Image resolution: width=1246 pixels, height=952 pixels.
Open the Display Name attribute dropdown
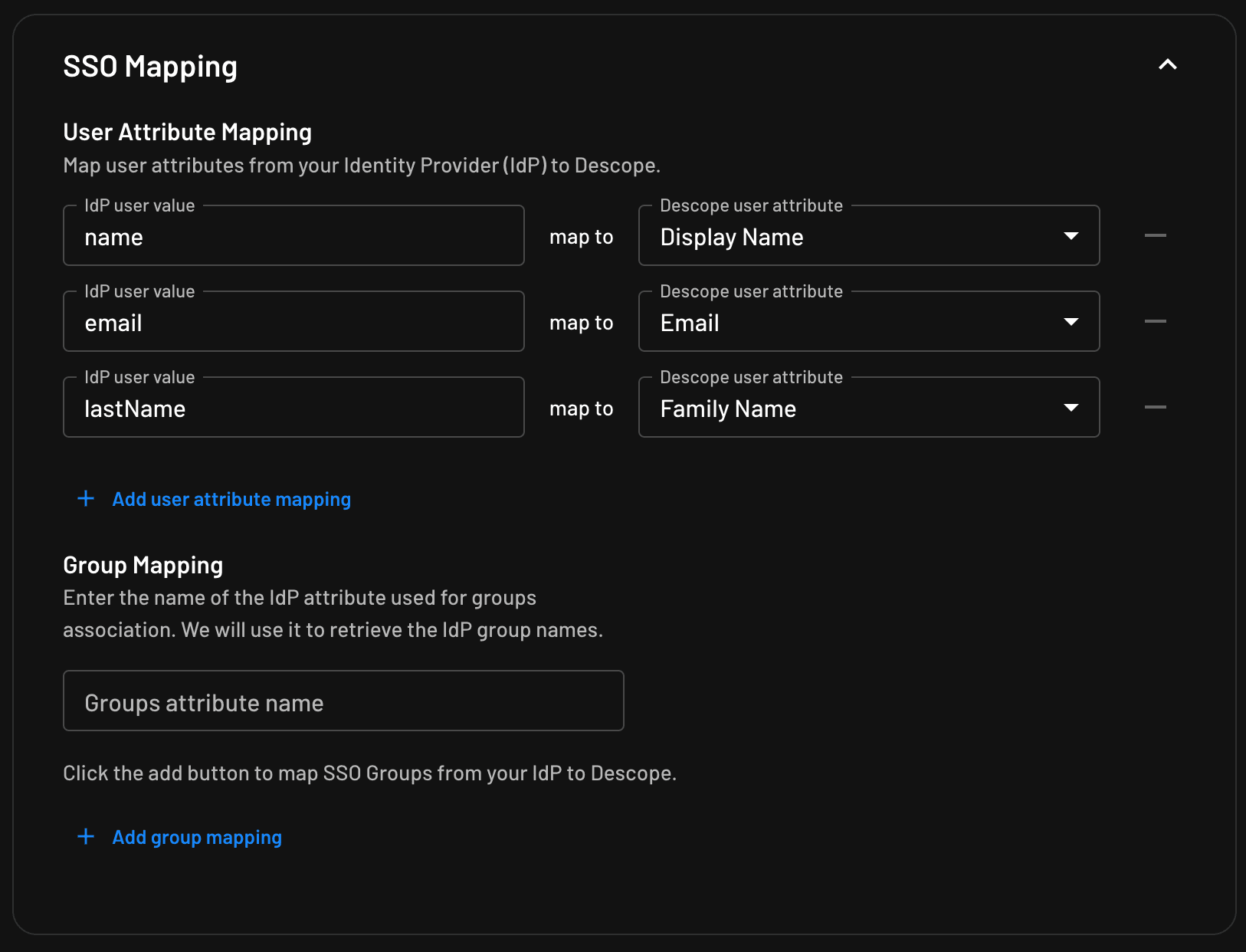[869, 235]
